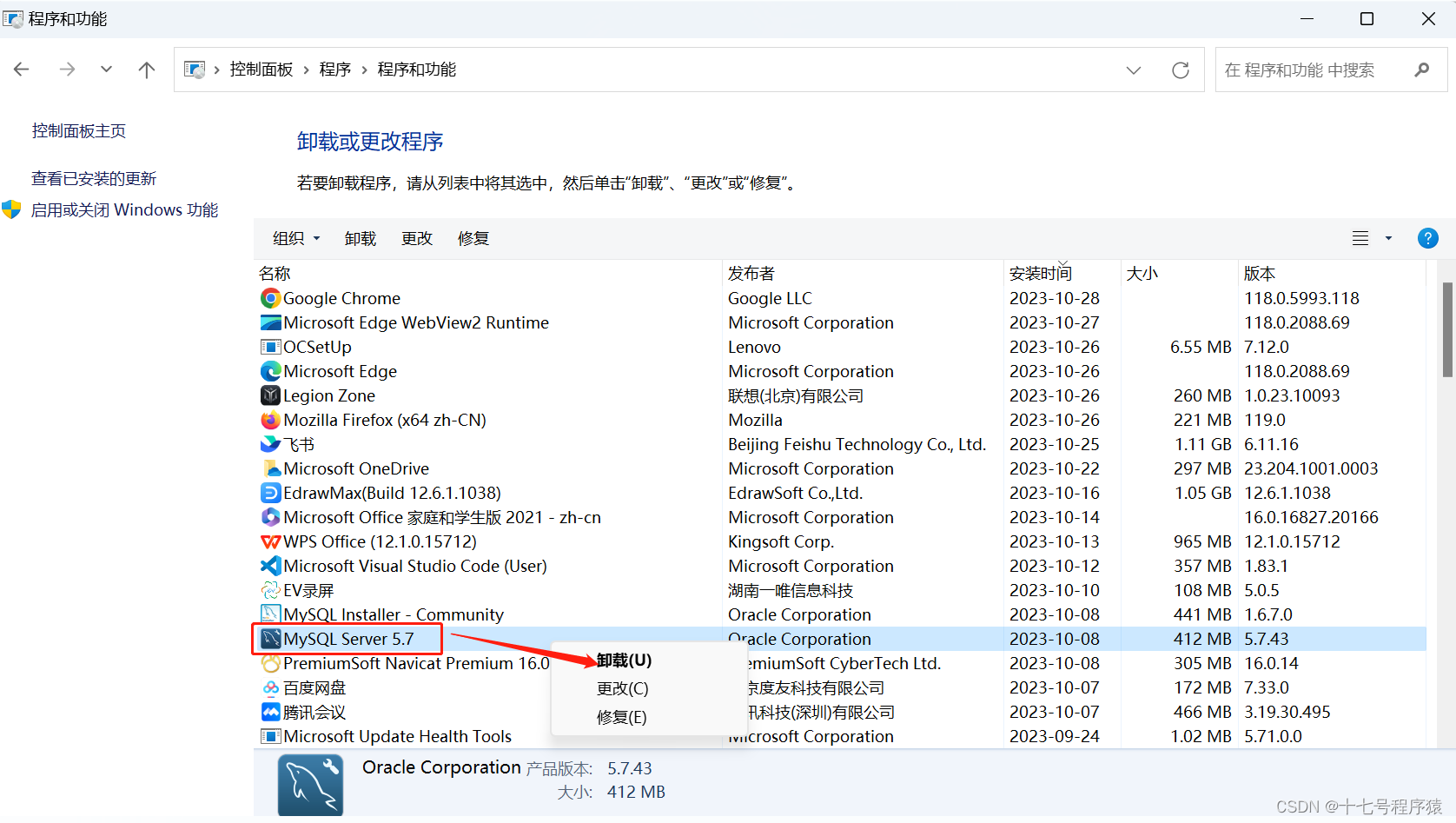Open 控制面板主页 link
The height and width of the screenshot is (823, 1456).
79,131
